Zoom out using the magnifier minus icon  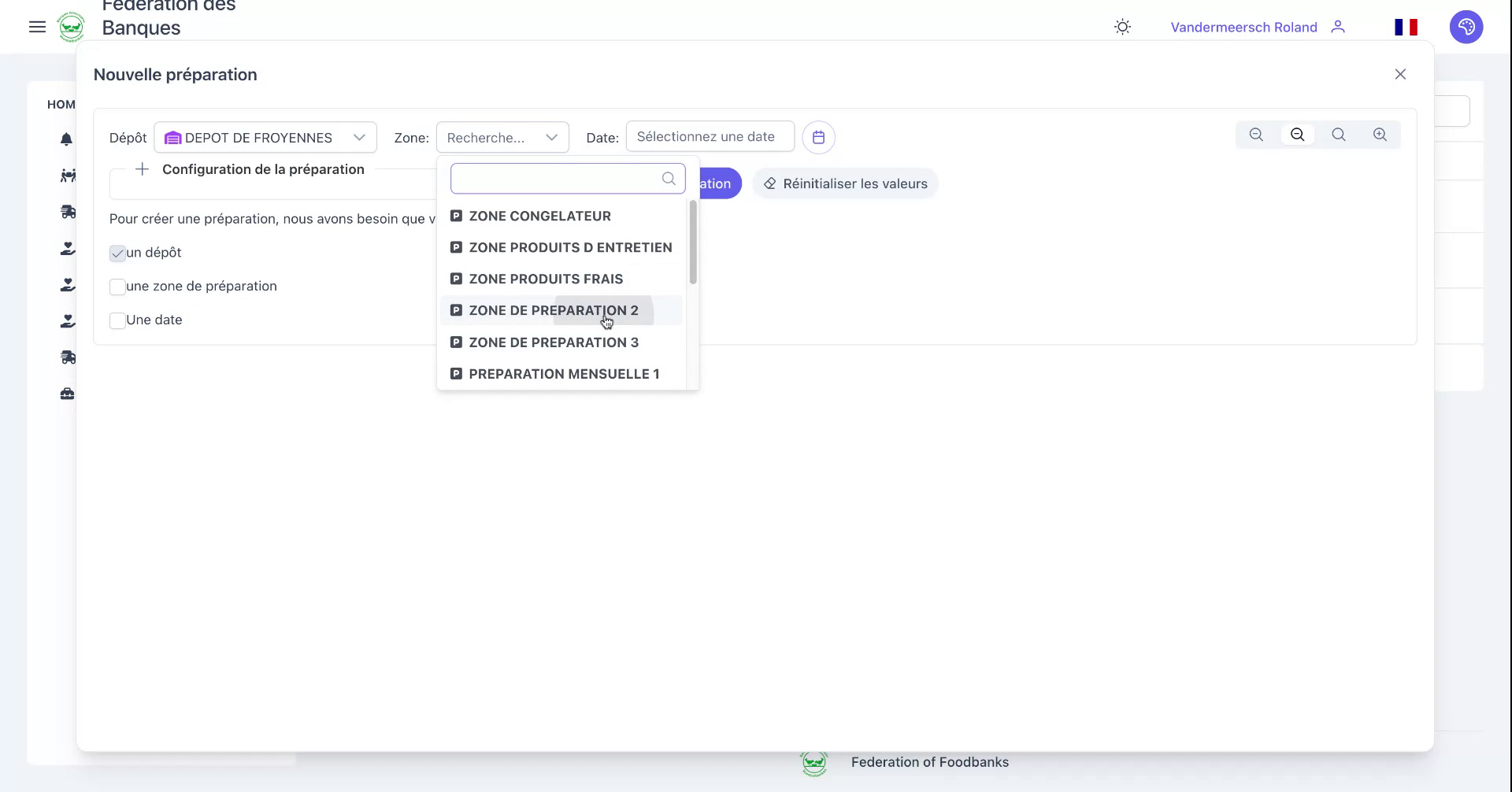1256,135
